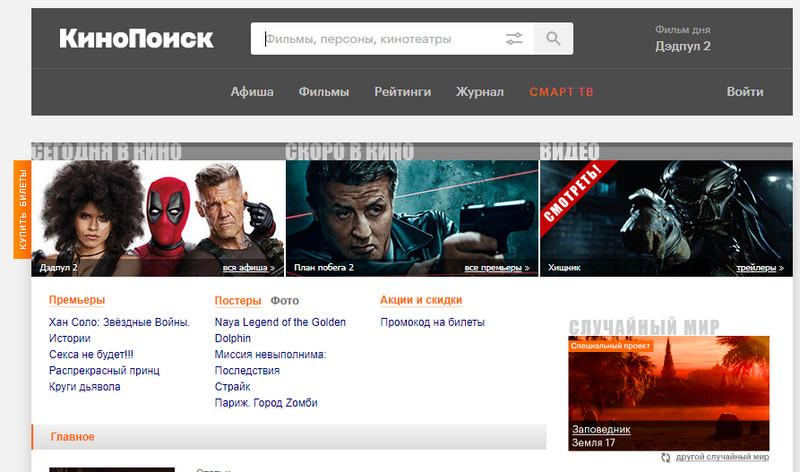Click другой случайный мир link

click(722, 457)
